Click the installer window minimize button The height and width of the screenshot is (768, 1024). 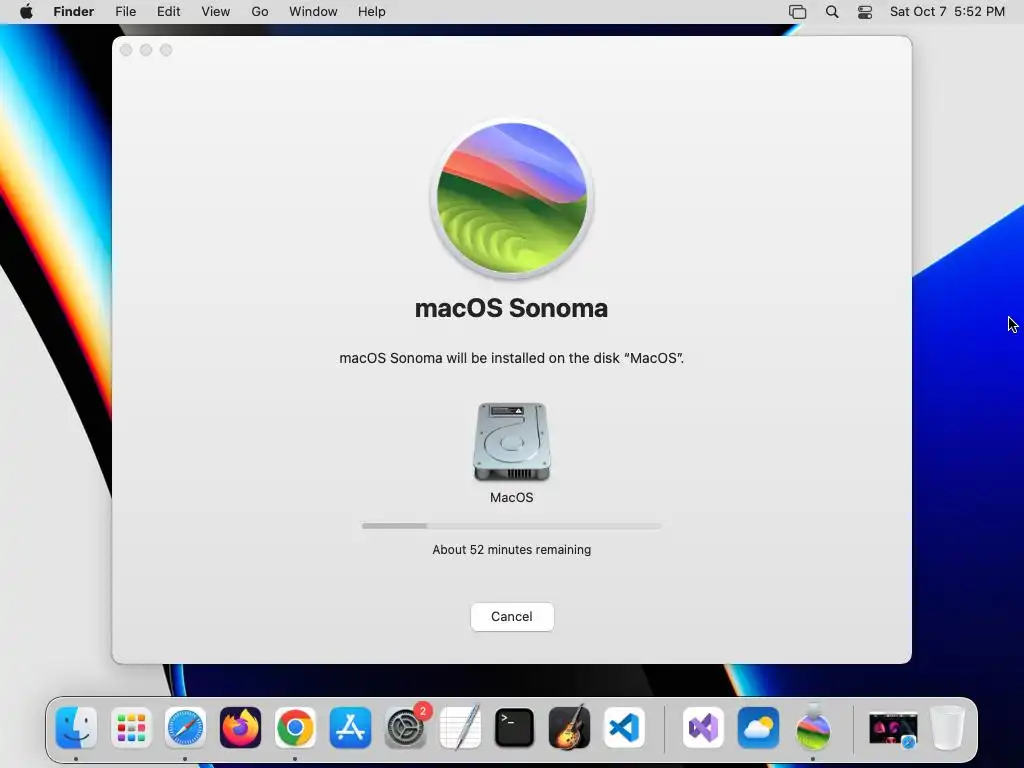(146, 50)
